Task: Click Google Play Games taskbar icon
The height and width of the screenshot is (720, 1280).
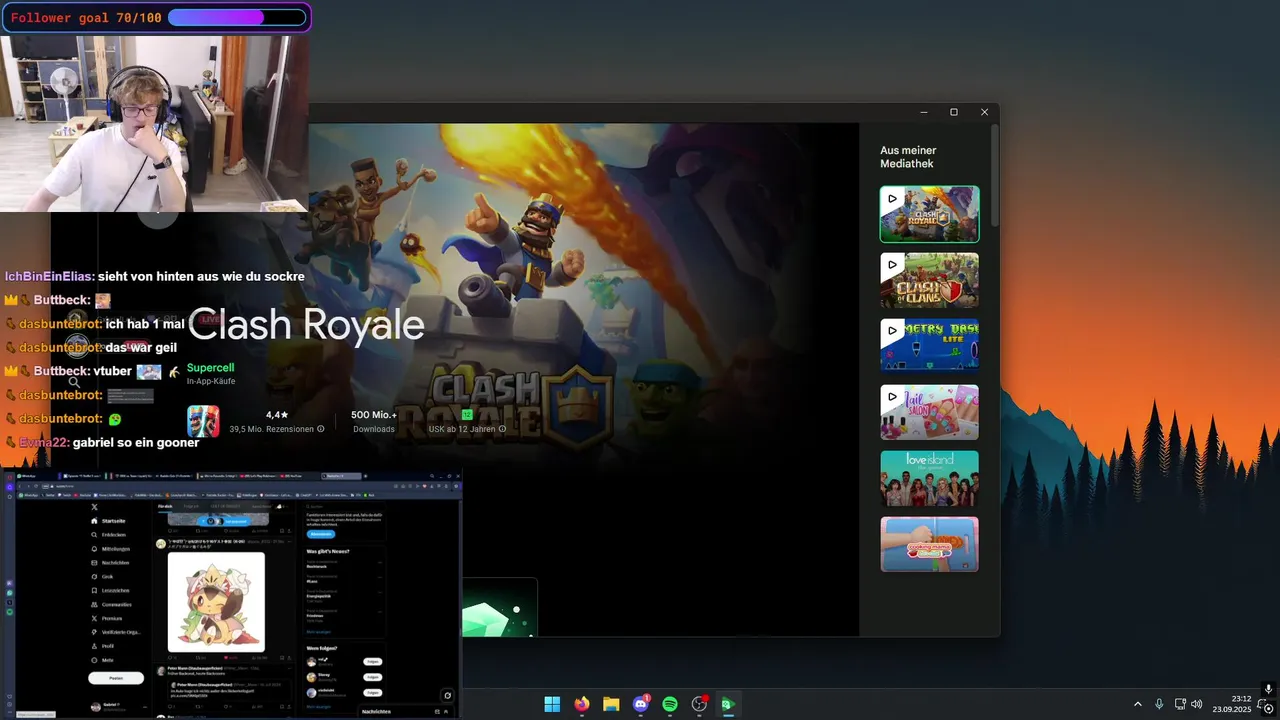Action: point(728,704)
